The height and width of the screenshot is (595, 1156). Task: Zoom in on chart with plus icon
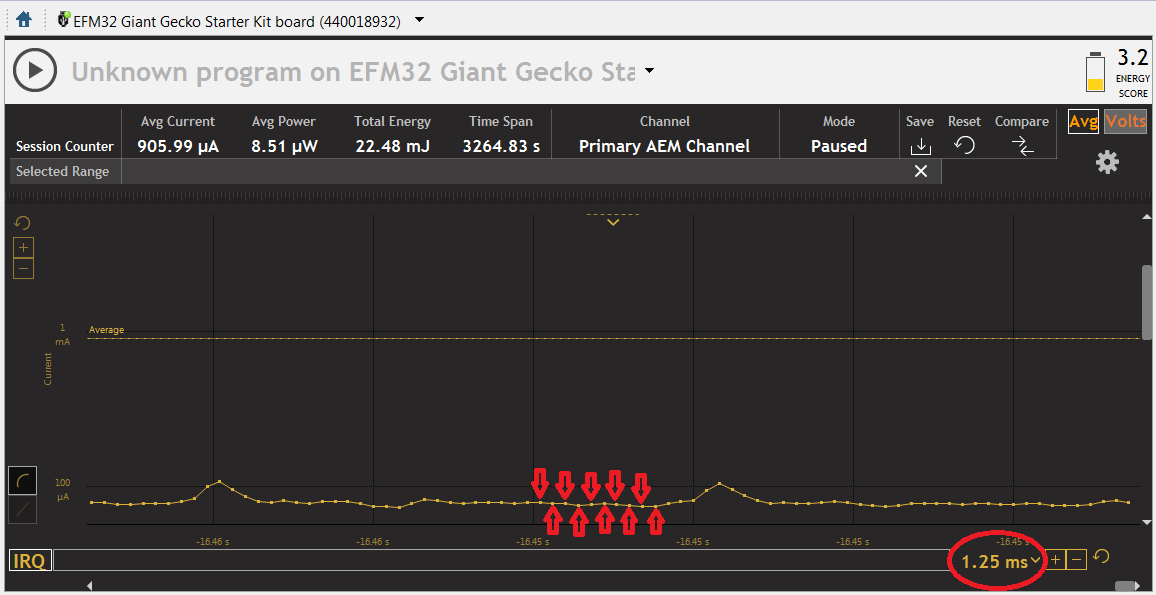(22, 247)
